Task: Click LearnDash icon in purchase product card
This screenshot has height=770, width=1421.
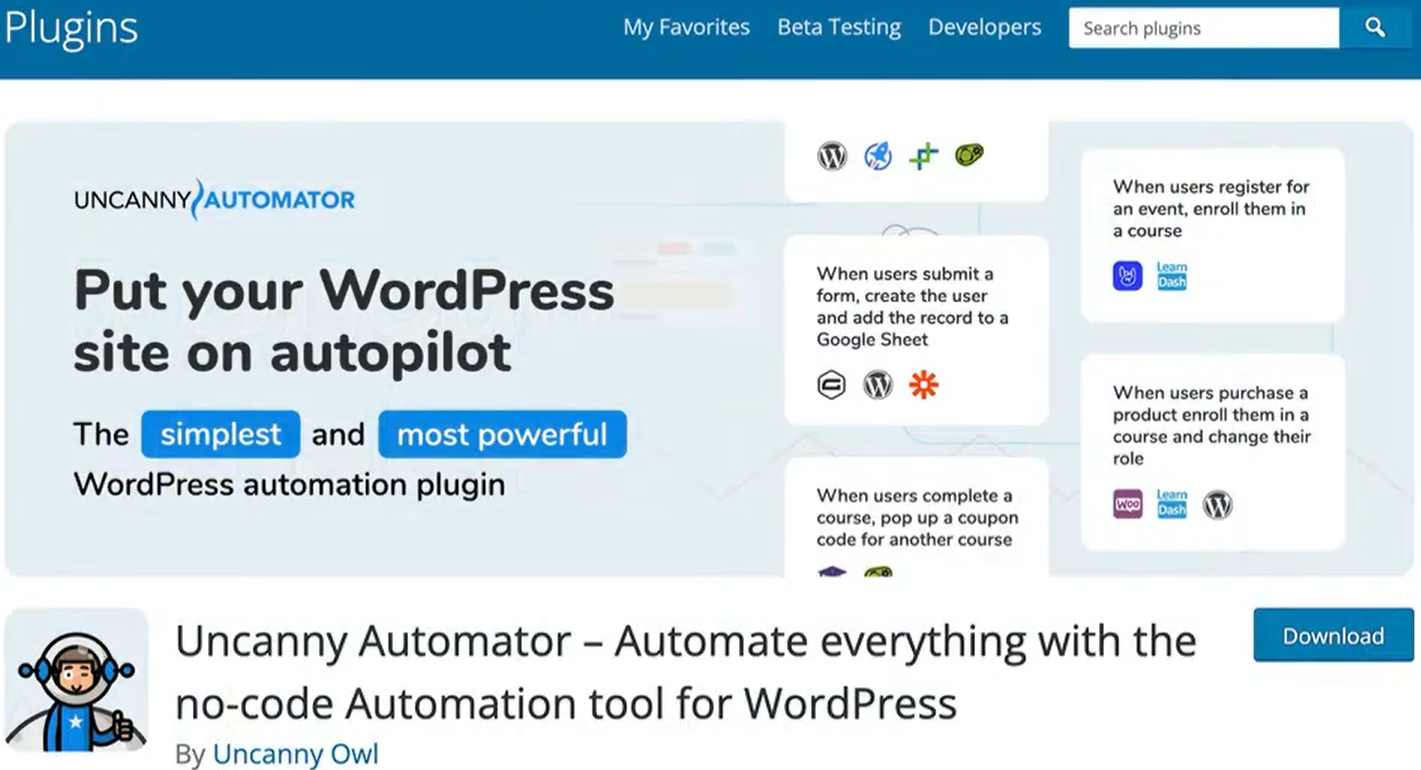Action: click(x=1172, y=504)
